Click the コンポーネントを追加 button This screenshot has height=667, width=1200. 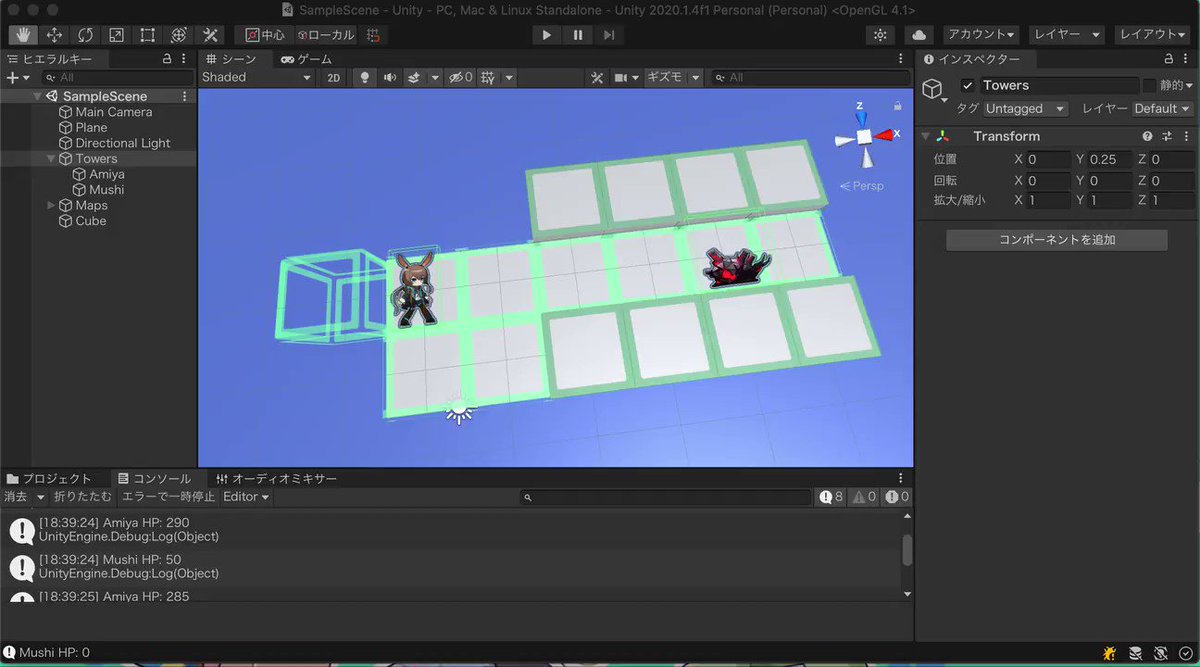coord(1057,240)
